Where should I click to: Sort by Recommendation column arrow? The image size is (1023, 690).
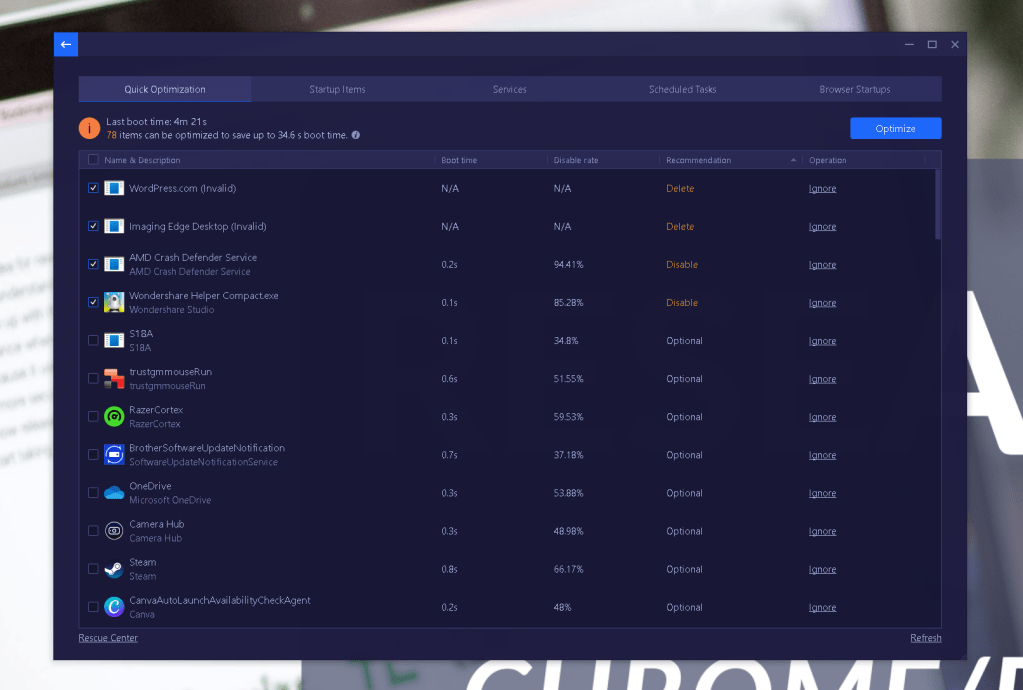tap(793, 160)
